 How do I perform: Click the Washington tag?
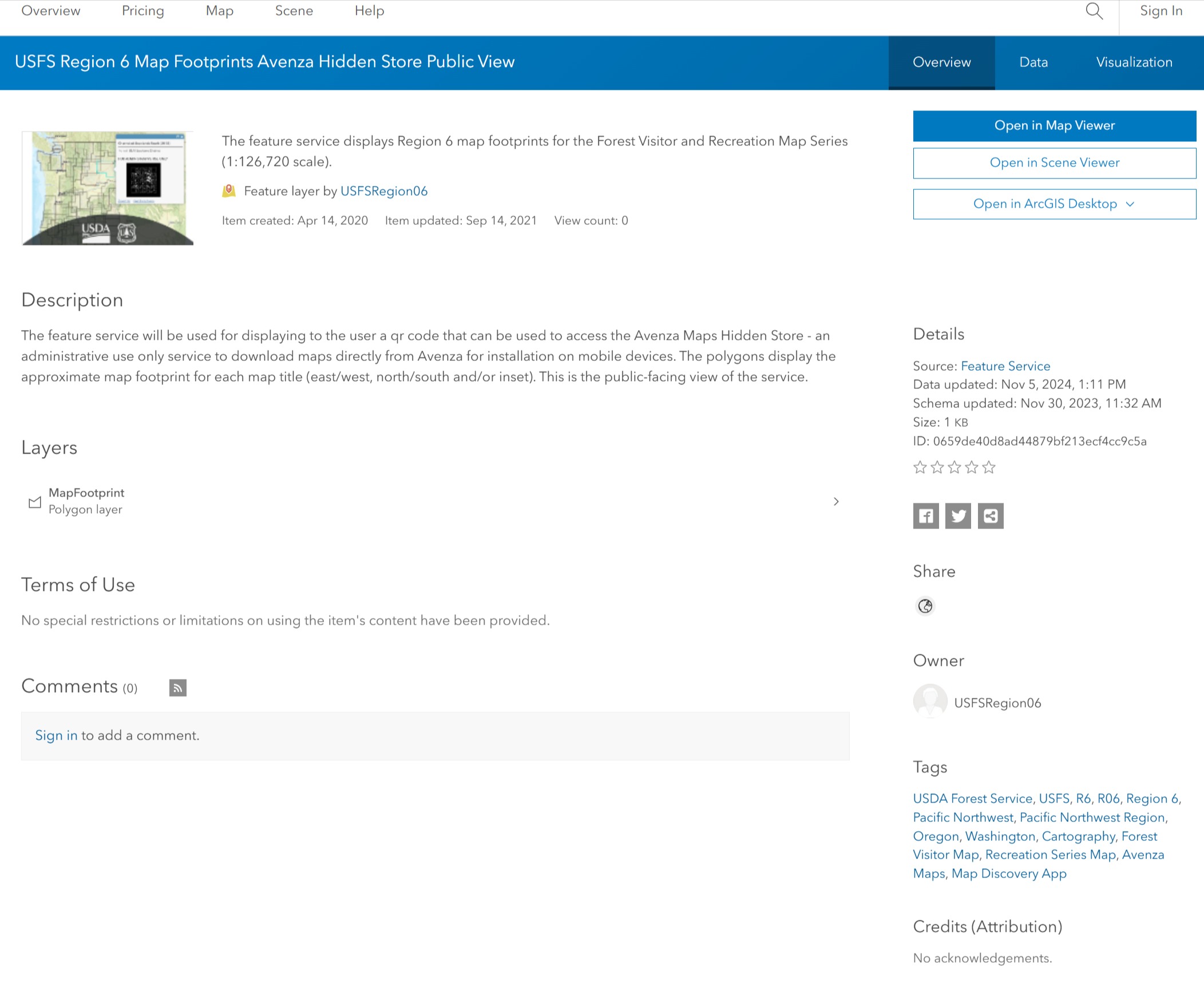[1000, 836]
